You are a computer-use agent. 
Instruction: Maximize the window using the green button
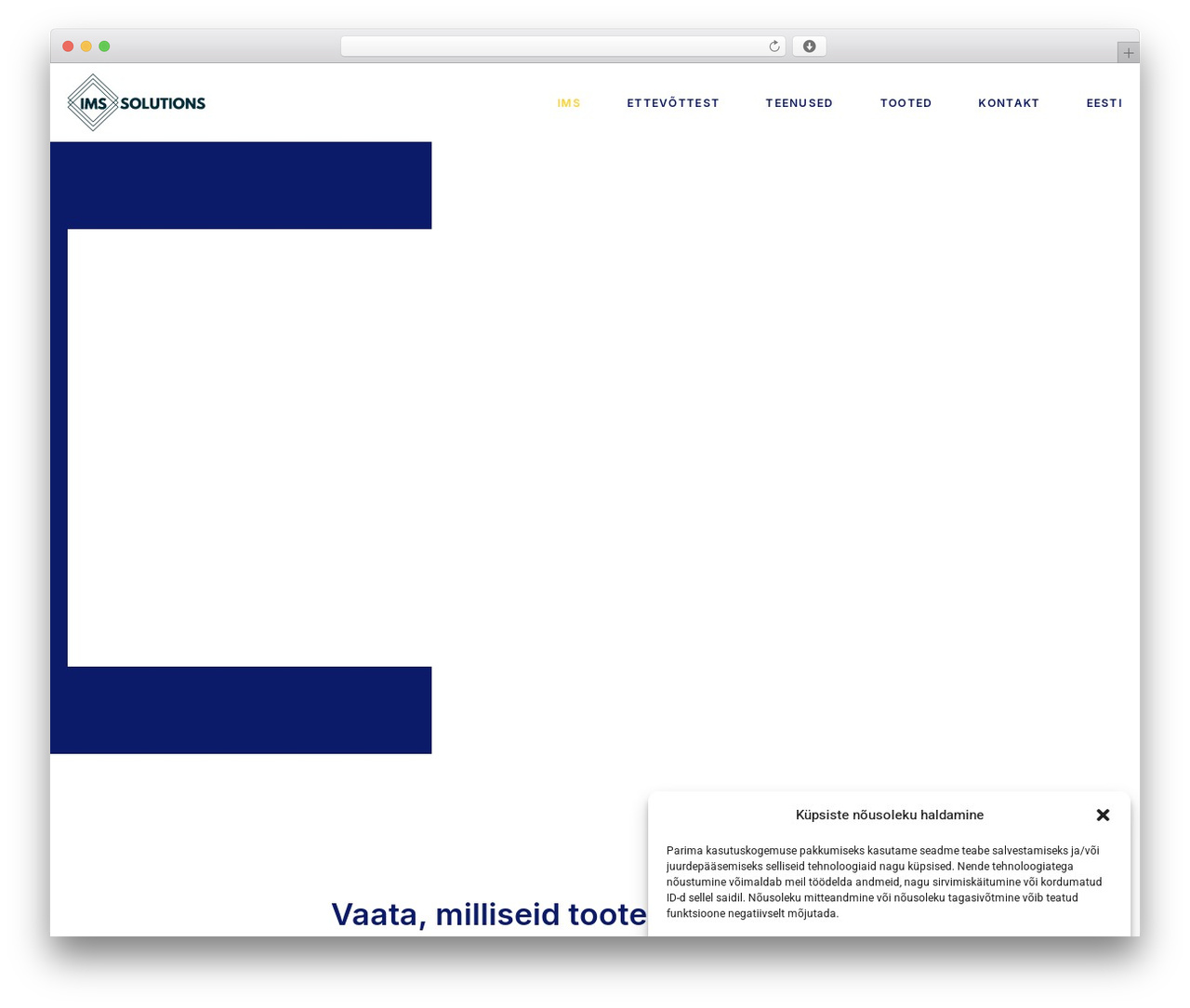104,46
